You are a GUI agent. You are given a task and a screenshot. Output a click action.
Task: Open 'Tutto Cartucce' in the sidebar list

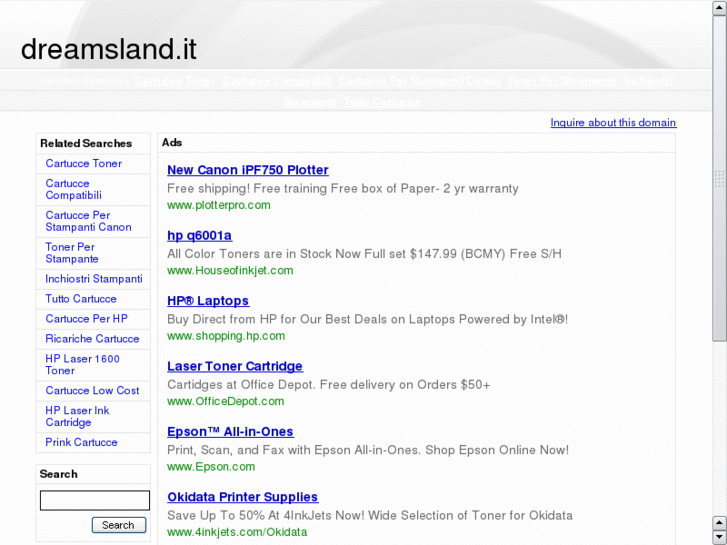click(x=81, y=299)
